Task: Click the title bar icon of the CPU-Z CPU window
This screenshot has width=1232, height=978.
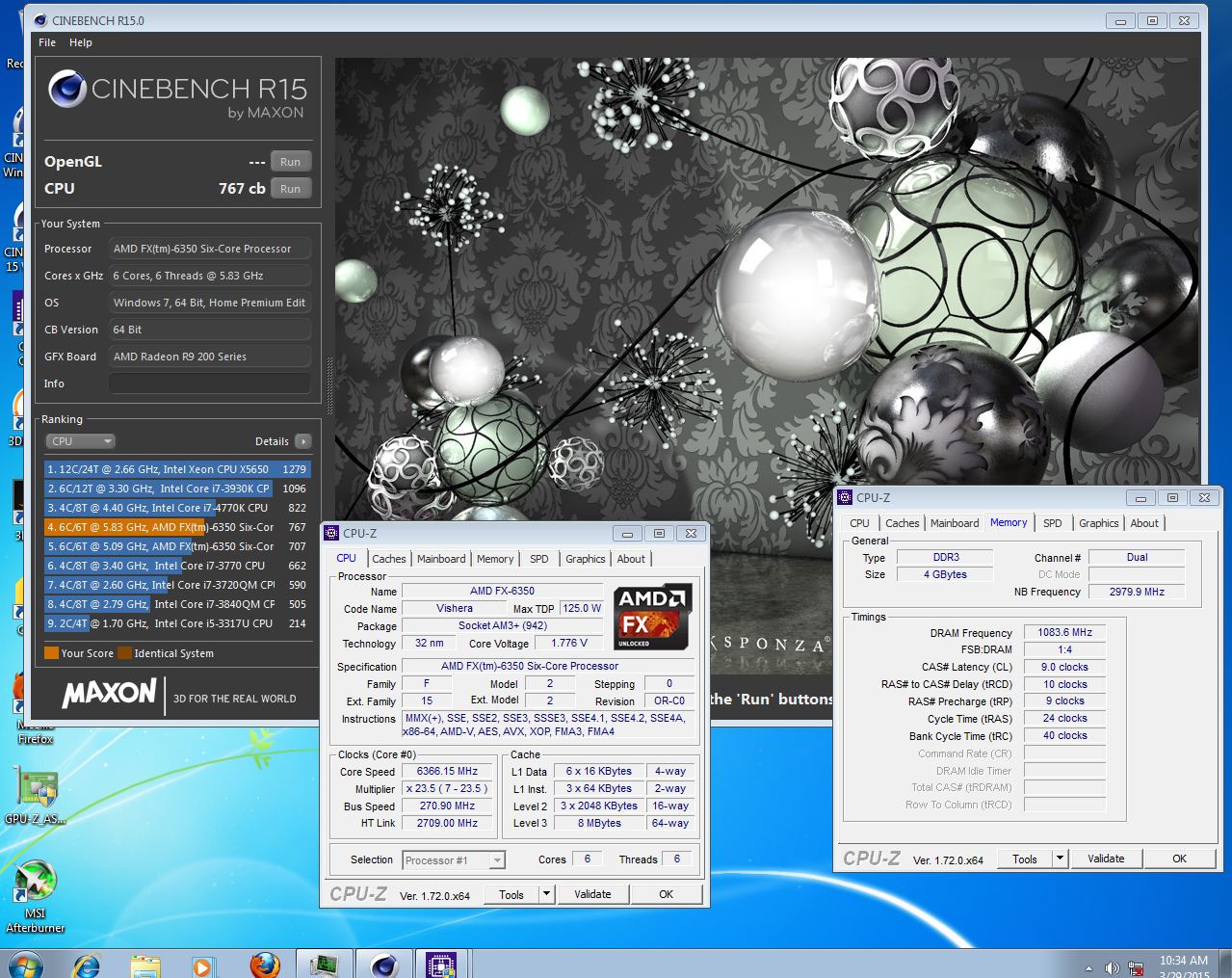Action: click(x=331, y=533)
